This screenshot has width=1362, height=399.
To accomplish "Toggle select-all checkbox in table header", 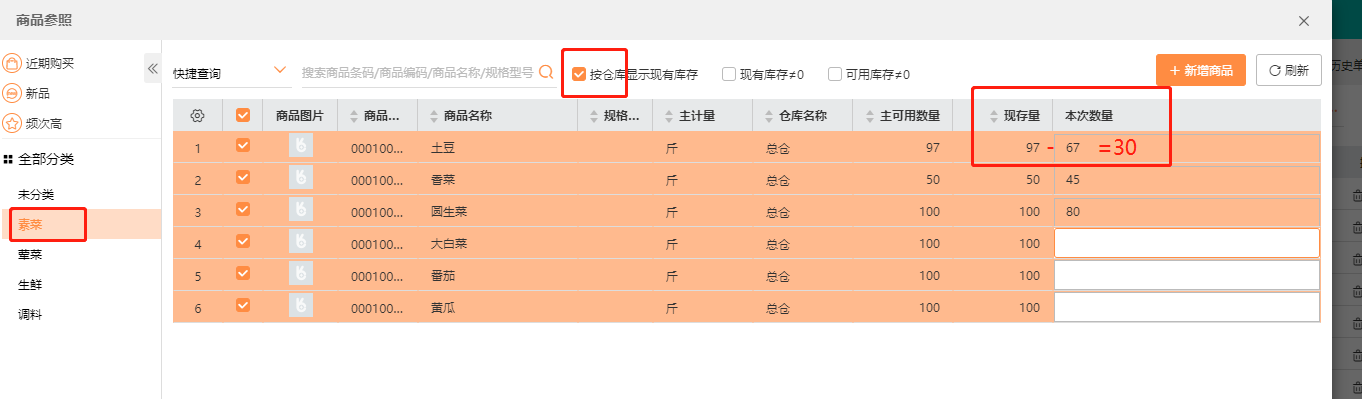I will pos(242,115).
